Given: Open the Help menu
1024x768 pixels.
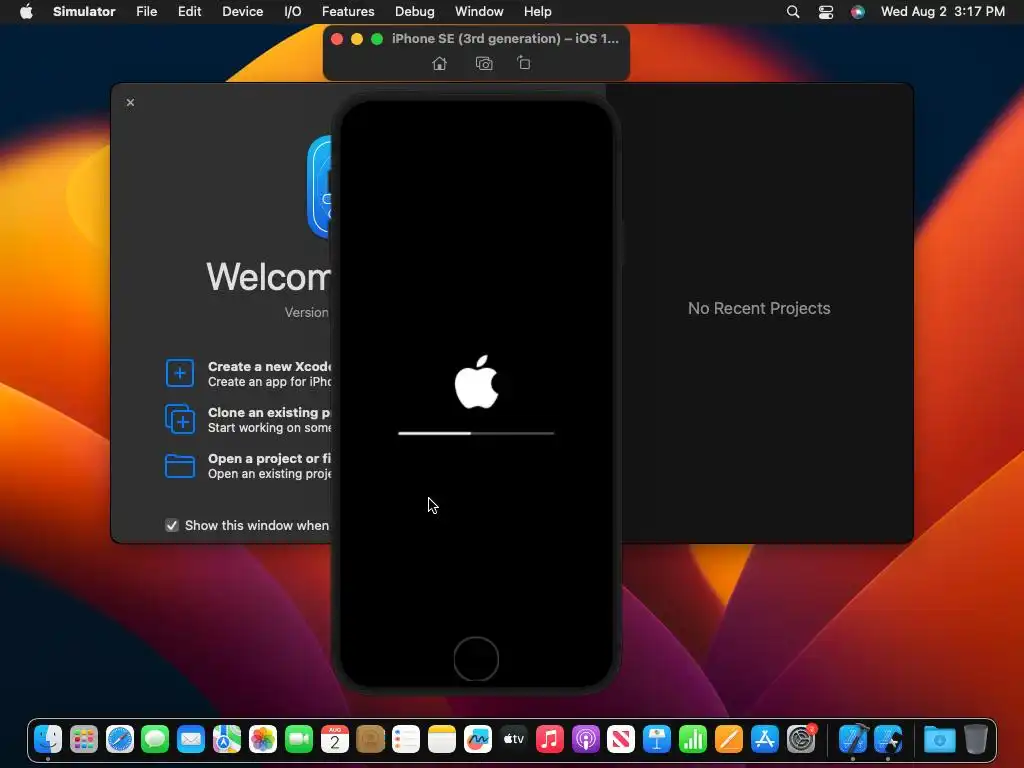Looking at the screenshot, I should coord(537,12).
